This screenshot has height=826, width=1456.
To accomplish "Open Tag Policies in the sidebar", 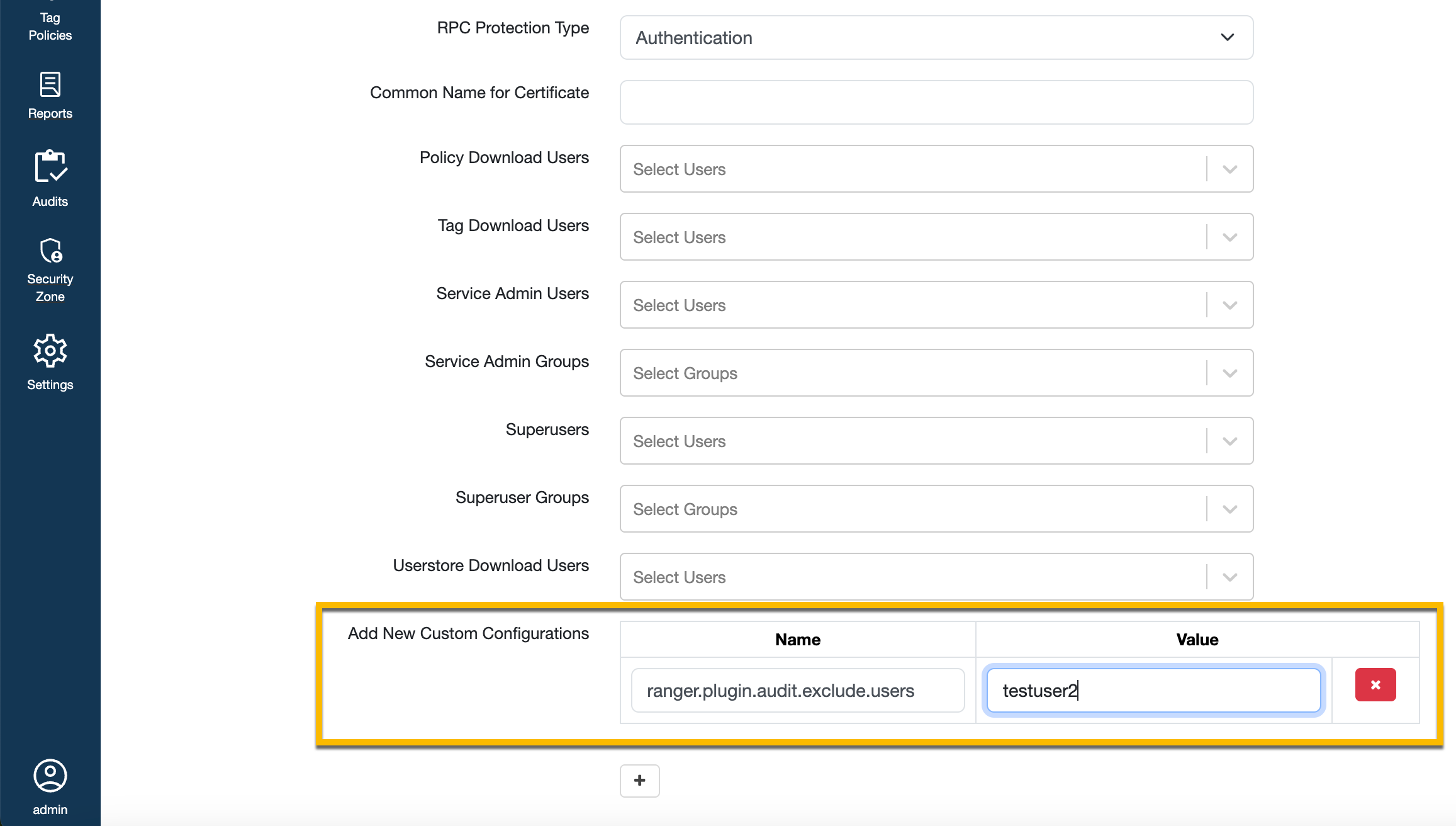I will [50, 26].
